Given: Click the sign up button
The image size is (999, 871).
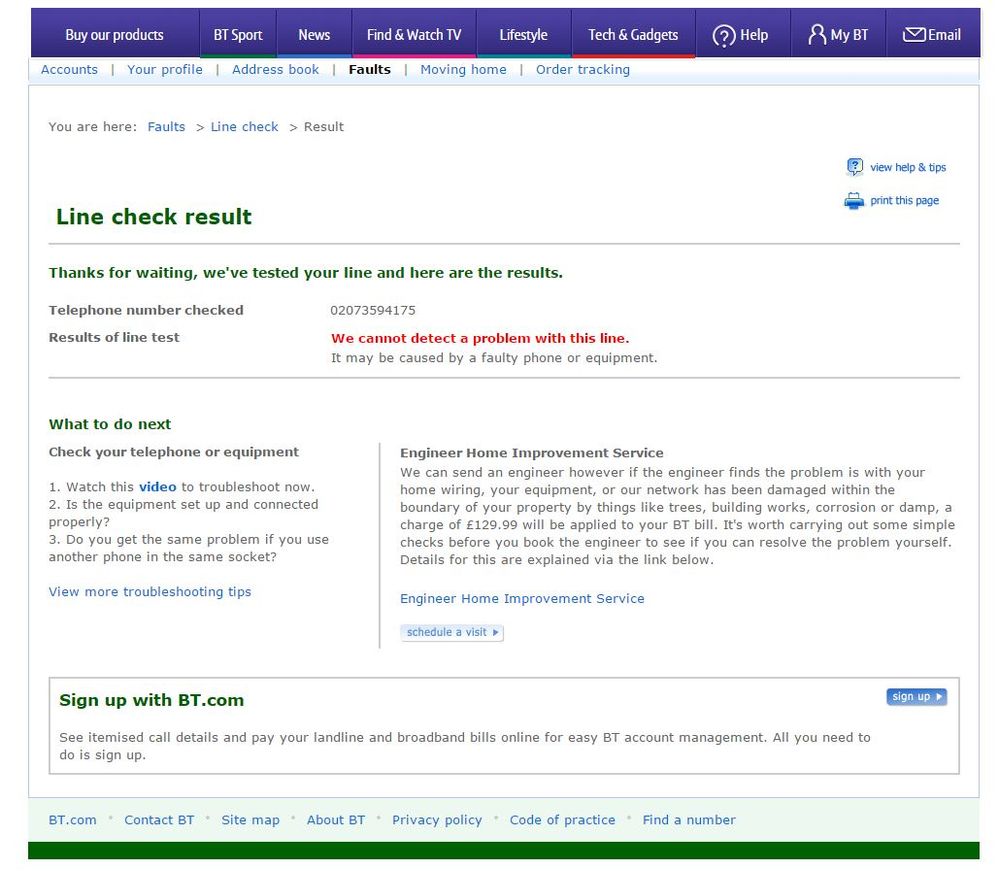Looking at the screenshot, I should coord(916,697).
